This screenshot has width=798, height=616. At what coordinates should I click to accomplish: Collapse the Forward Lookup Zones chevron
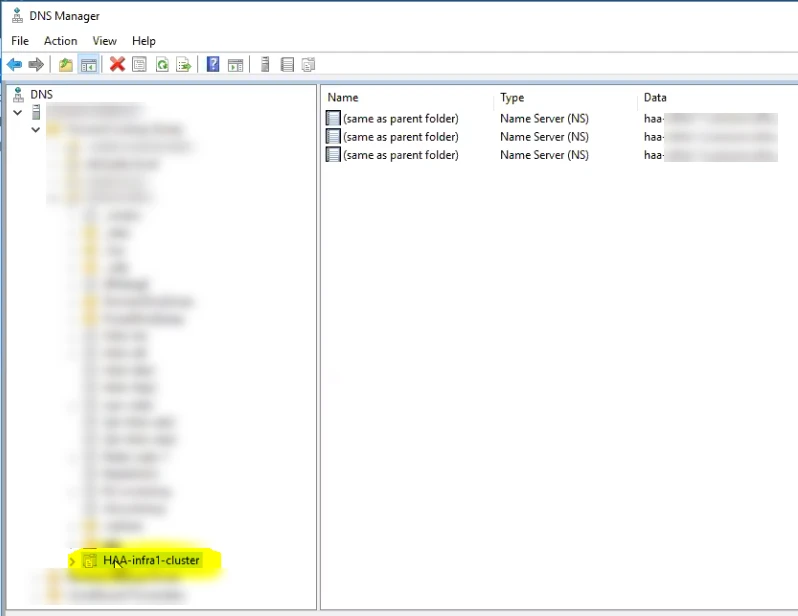[36, 130]
